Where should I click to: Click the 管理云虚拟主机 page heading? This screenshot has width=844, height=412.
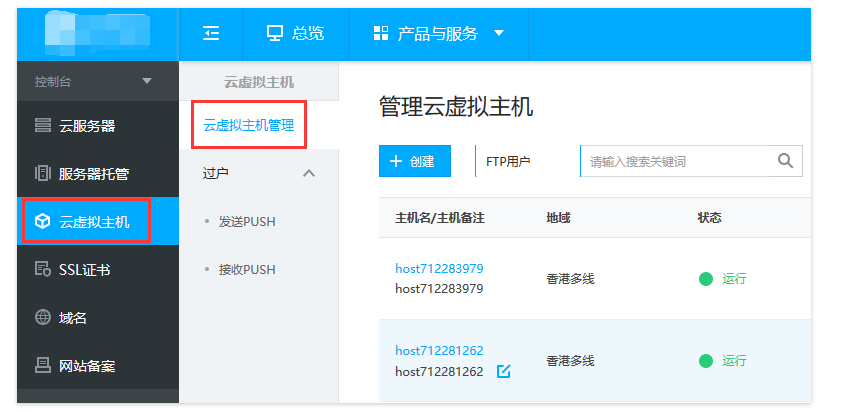[456, 106]
